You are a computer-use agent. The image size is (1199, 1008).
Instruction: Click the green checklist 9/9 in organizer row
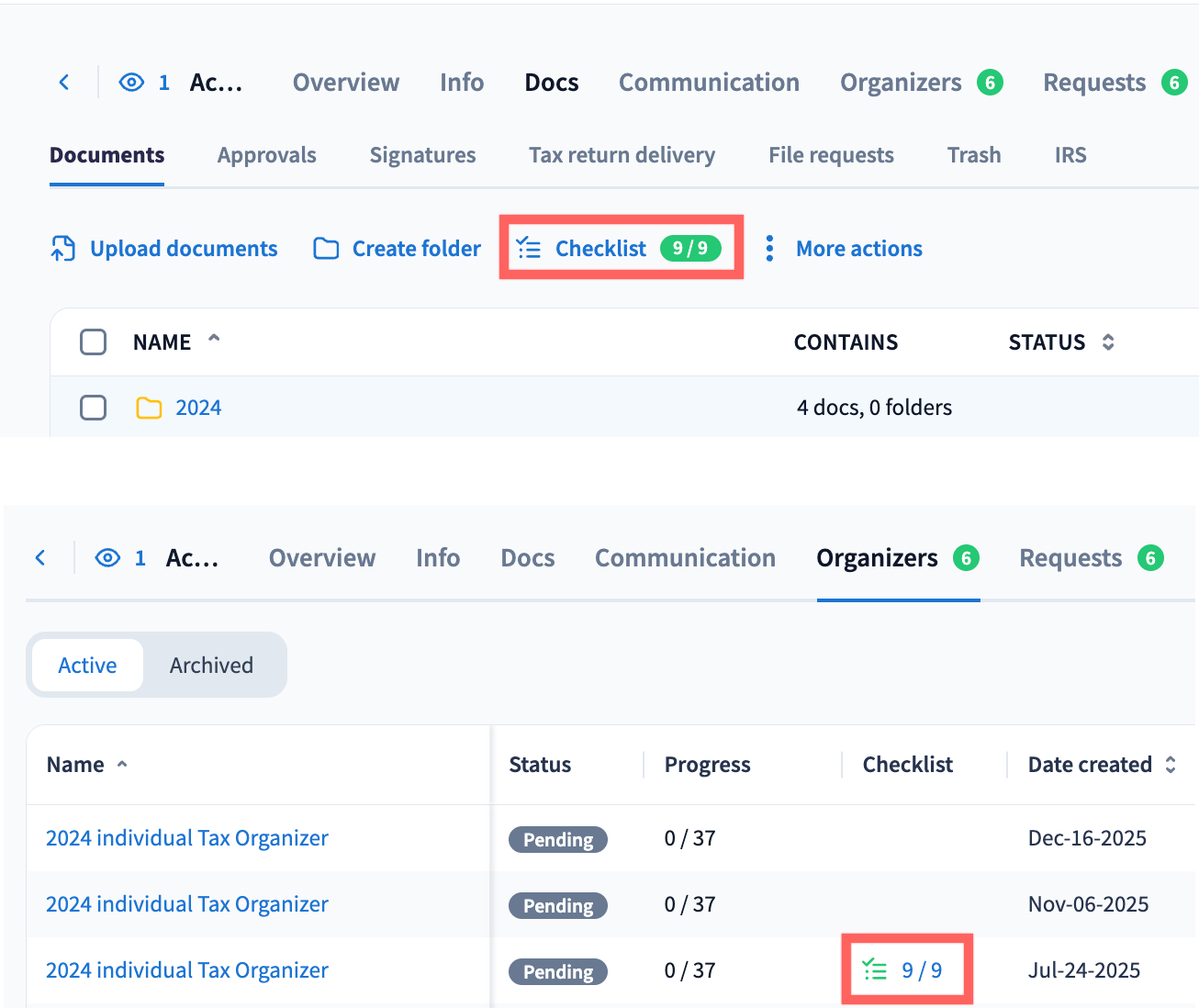[x=904, y=970]
